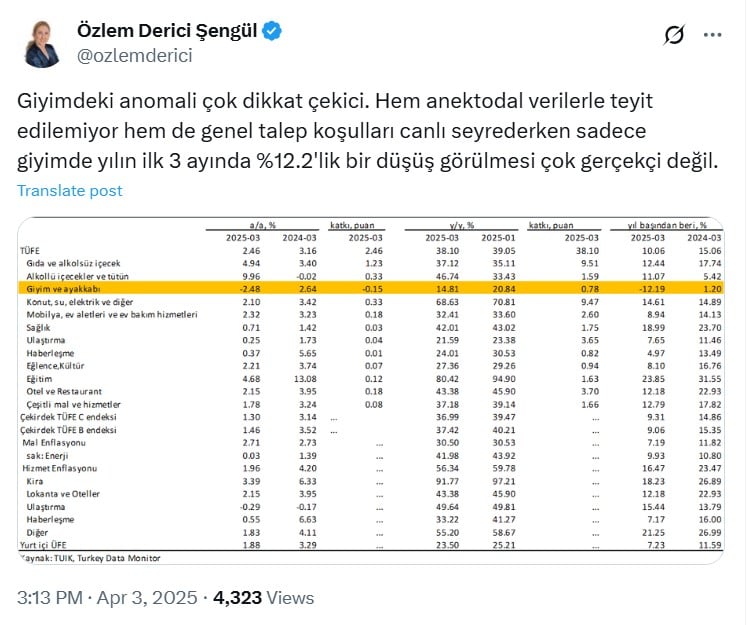
Task: Click the yıl başından beri, % header
Action: (x=667, y=225)
